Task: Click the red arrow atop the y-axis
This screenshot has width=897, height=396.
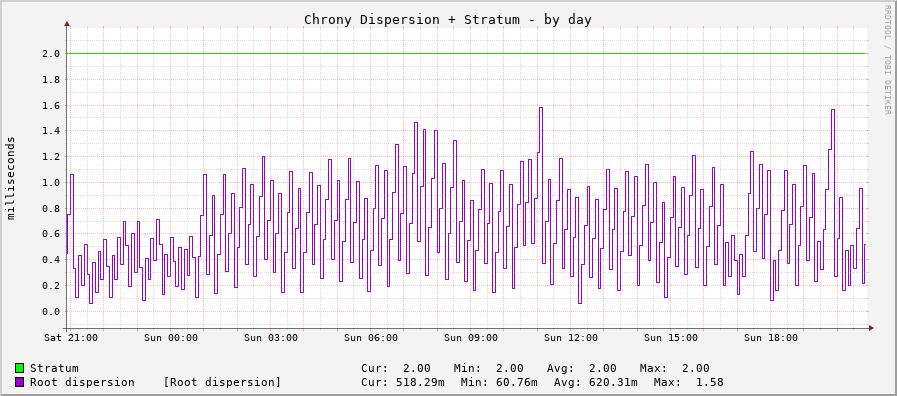Action: 67,24
